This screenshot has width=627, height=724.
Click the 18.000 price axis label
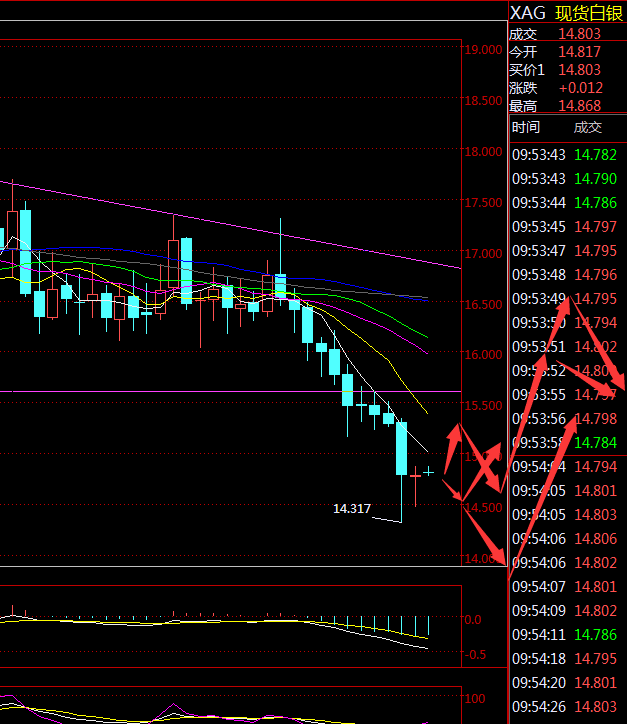(x=483, y=151)
